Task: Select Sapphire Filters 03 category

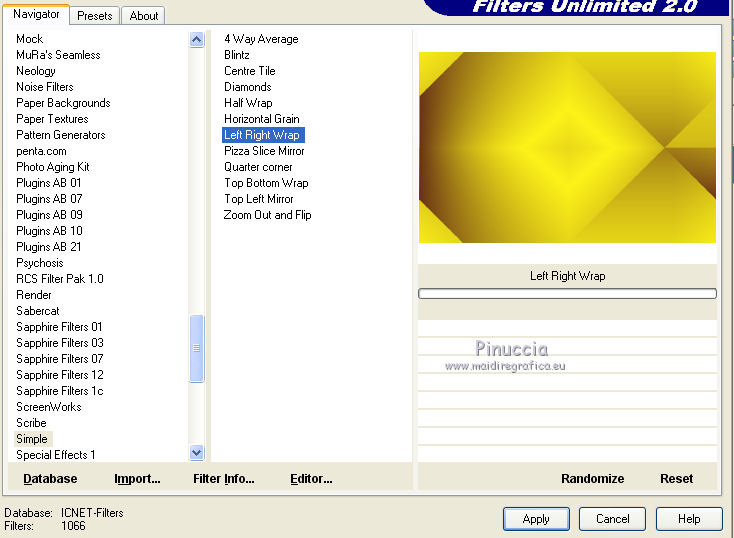Action: click(x=59, y=342)
